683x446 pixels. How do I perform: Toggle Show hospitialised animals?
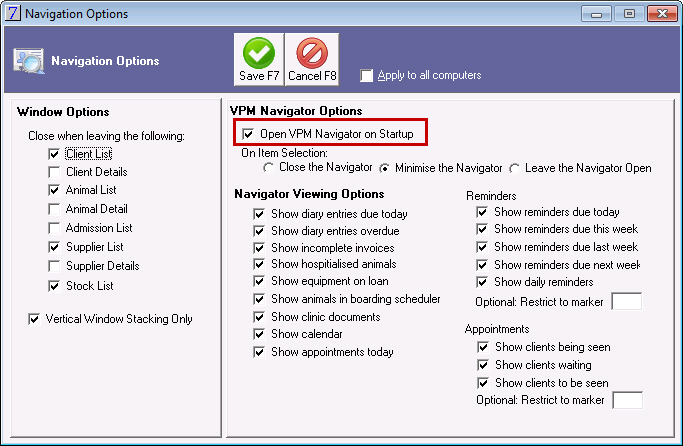[x=259, y=264]
